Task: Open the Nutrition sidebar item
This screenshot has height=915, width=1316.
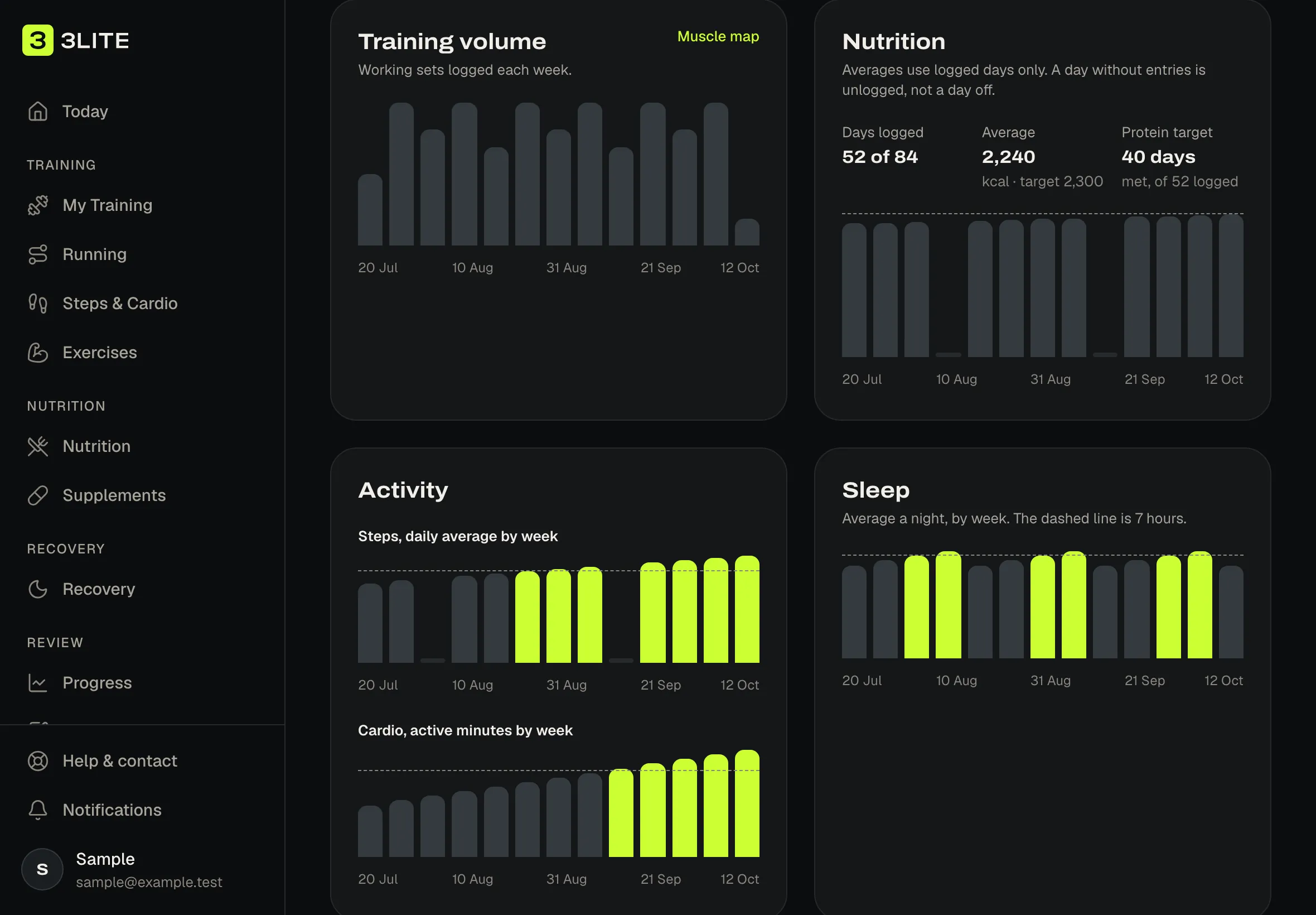Action: 97,446
